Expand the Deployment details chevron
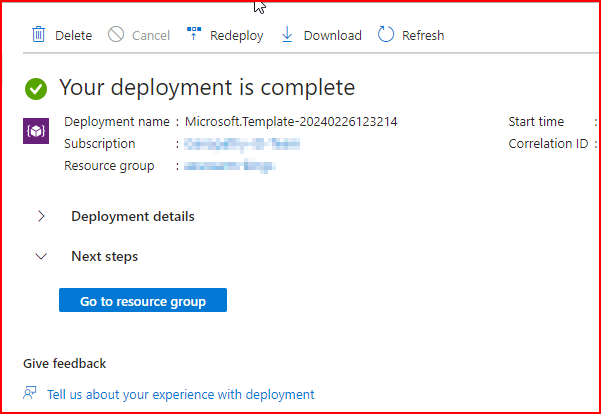Viewport: 601px width, 414px height. (x=41, y=216)
